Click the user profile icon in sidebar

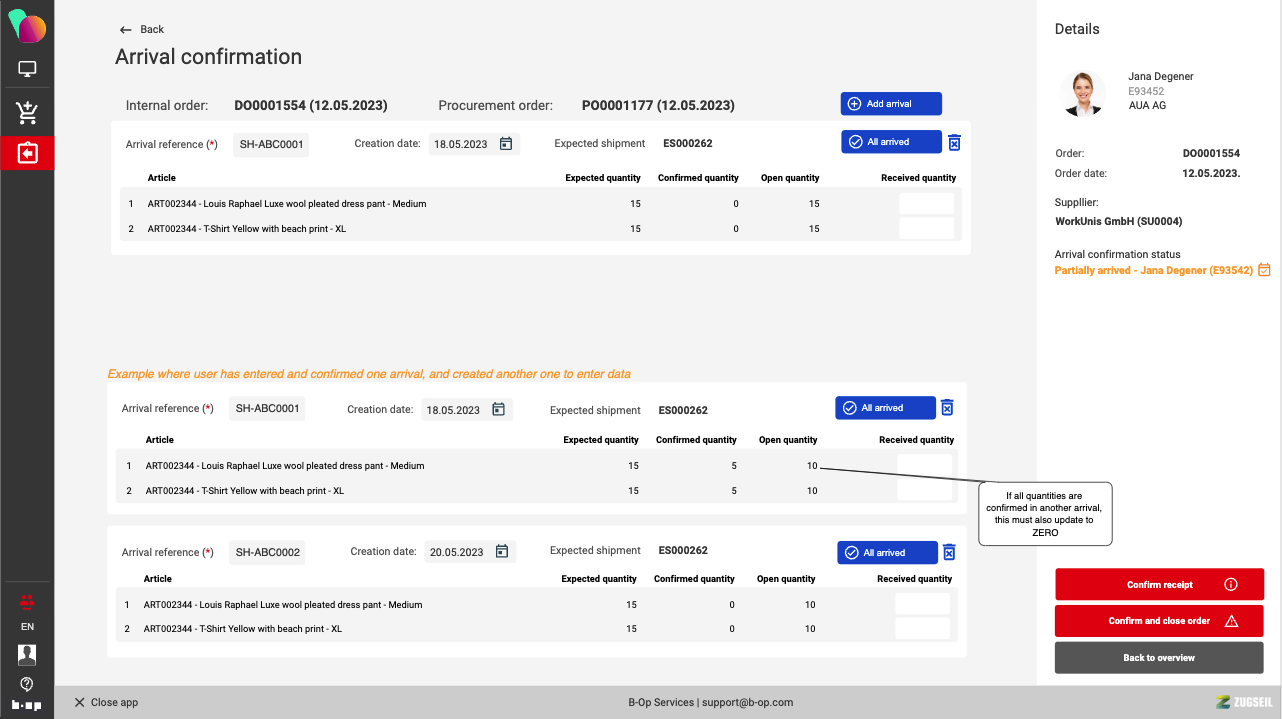pos(27,654)
